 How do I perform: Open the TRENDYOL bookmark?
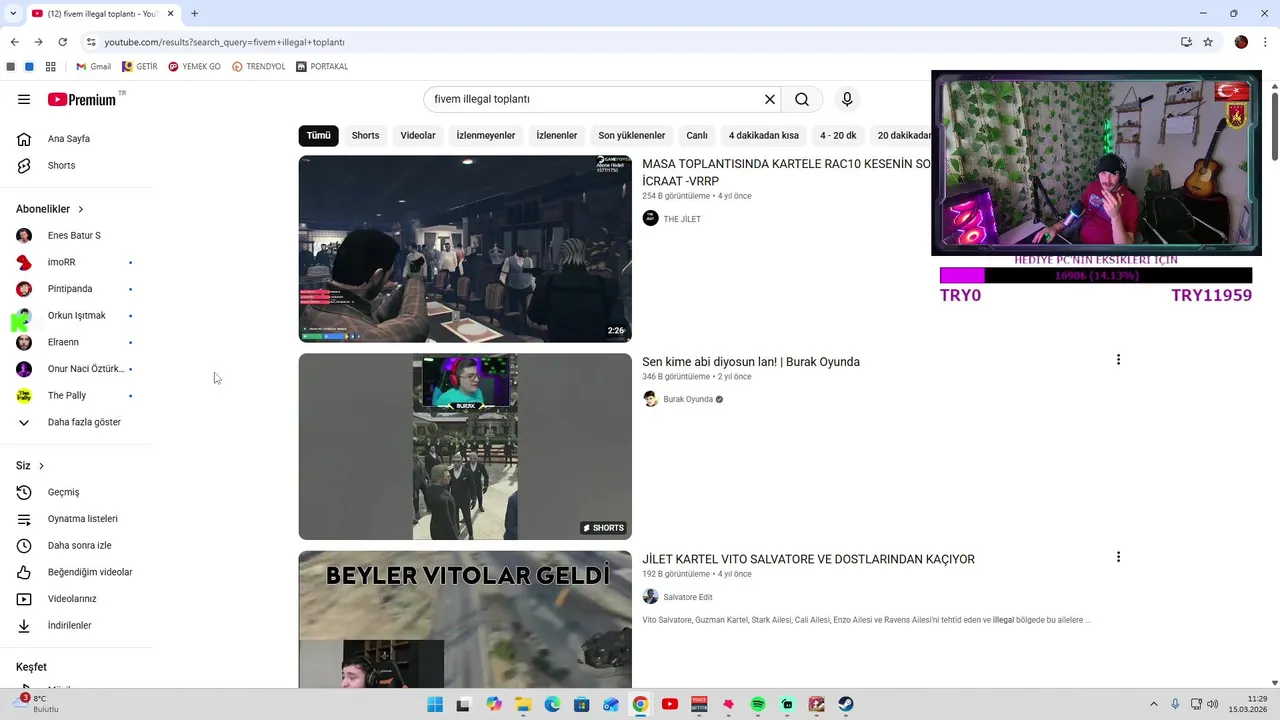(259, 67)
